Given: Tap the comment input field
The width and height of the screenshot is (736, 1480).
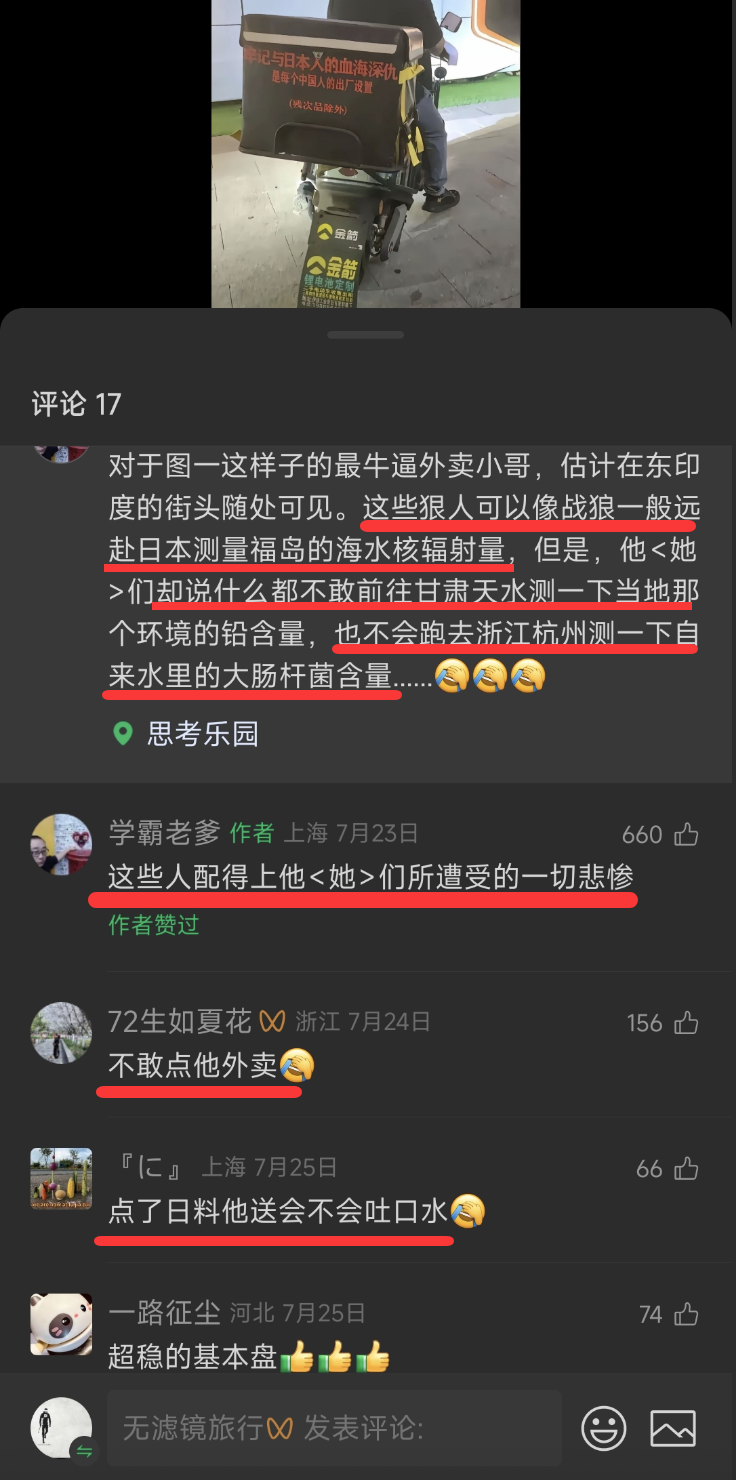Looking at the screenshot, I should click(334, 1428).
